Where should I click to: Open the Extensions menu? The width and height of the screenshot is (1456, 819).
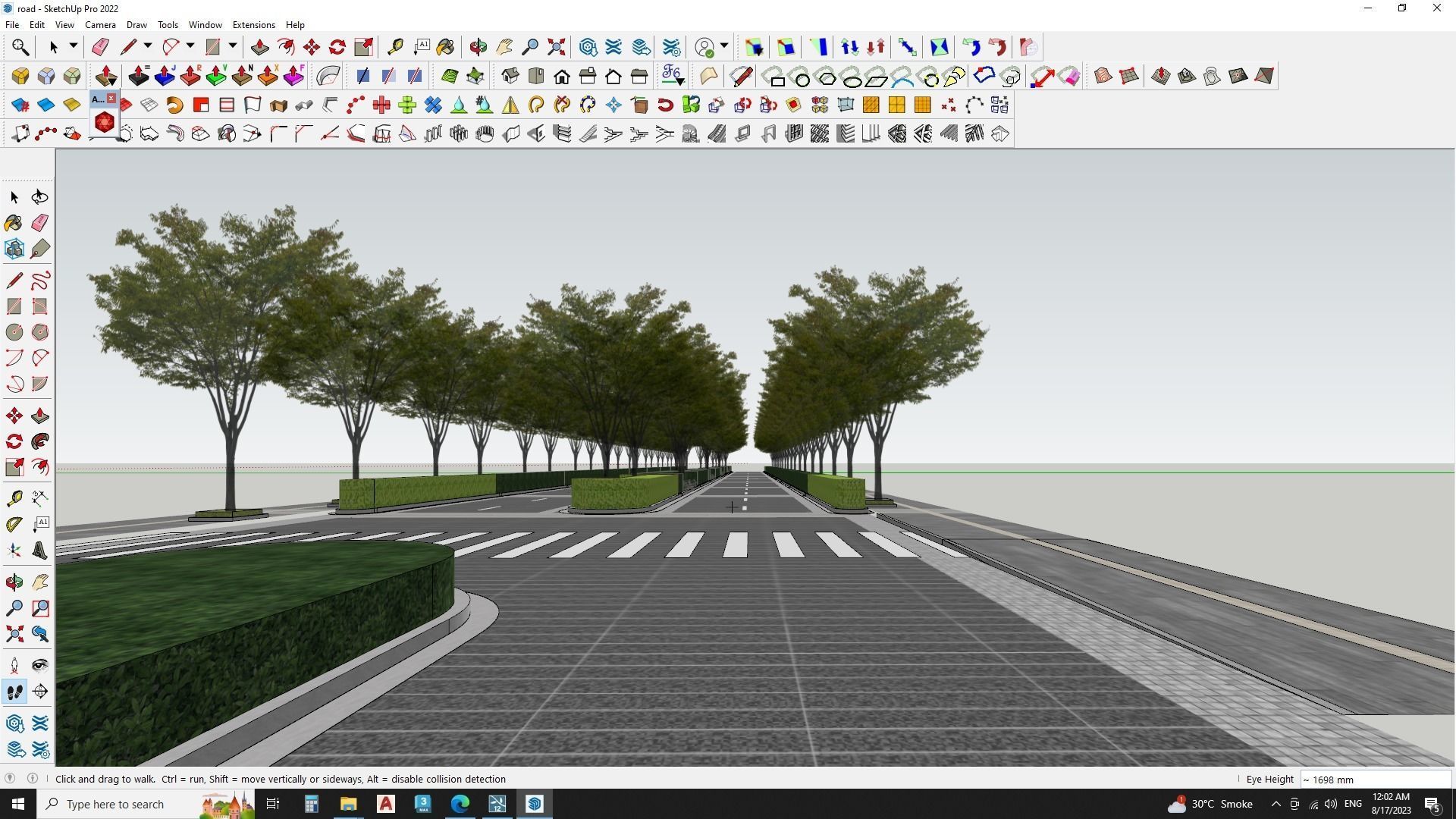pos(253,25)
